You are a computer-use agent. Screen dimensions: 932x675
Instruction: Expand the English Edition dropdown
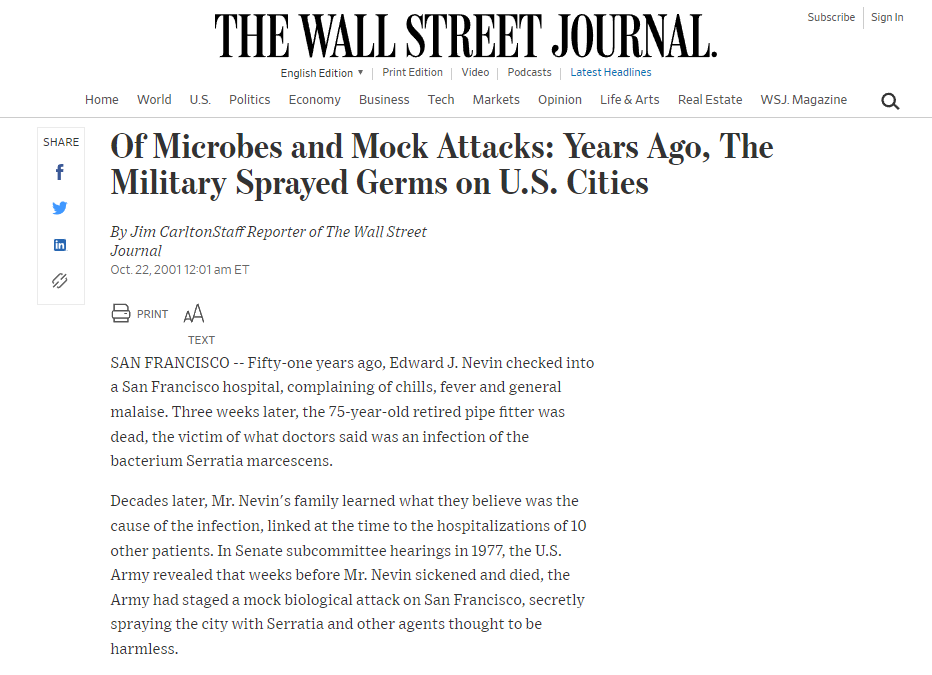click(x=322, y=73)
